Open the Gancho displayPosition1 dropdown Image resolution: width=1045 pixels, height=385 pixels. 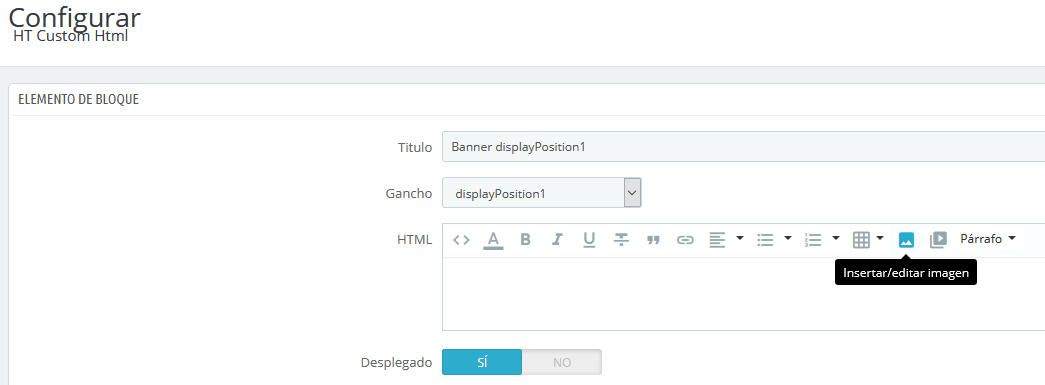pos(542,194)
